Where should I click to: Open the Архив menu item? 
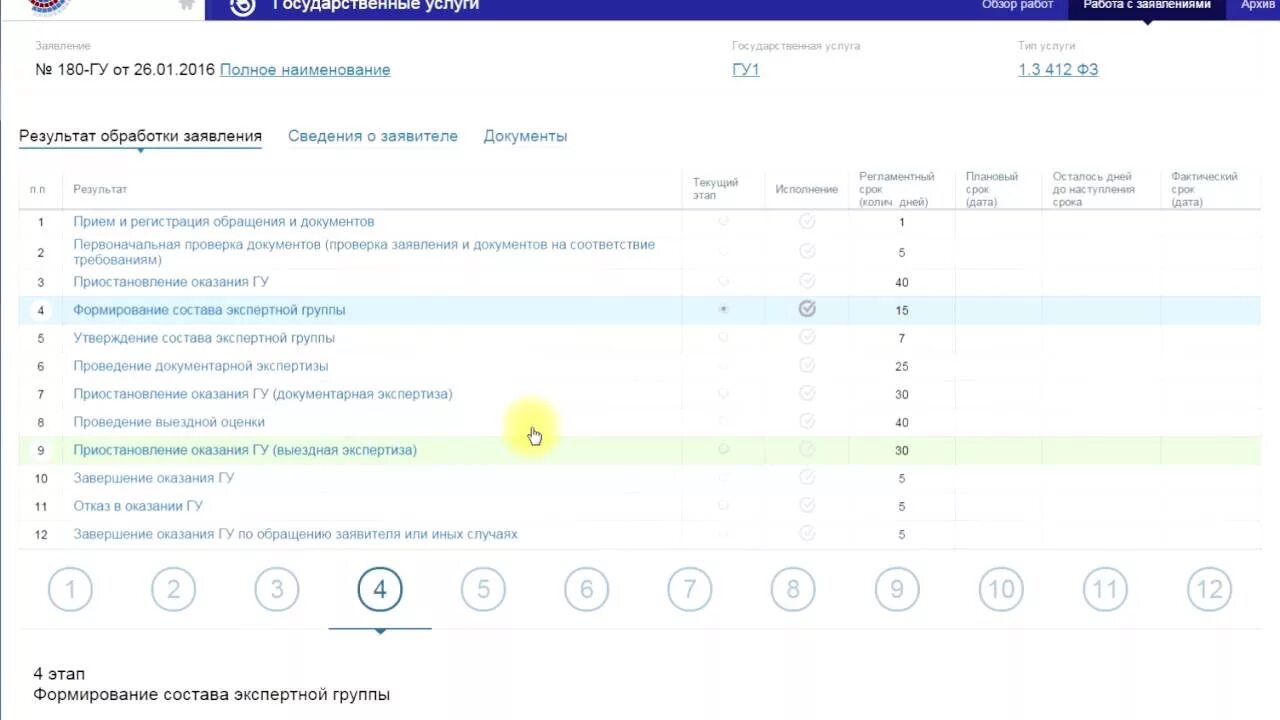[1258, 5]
